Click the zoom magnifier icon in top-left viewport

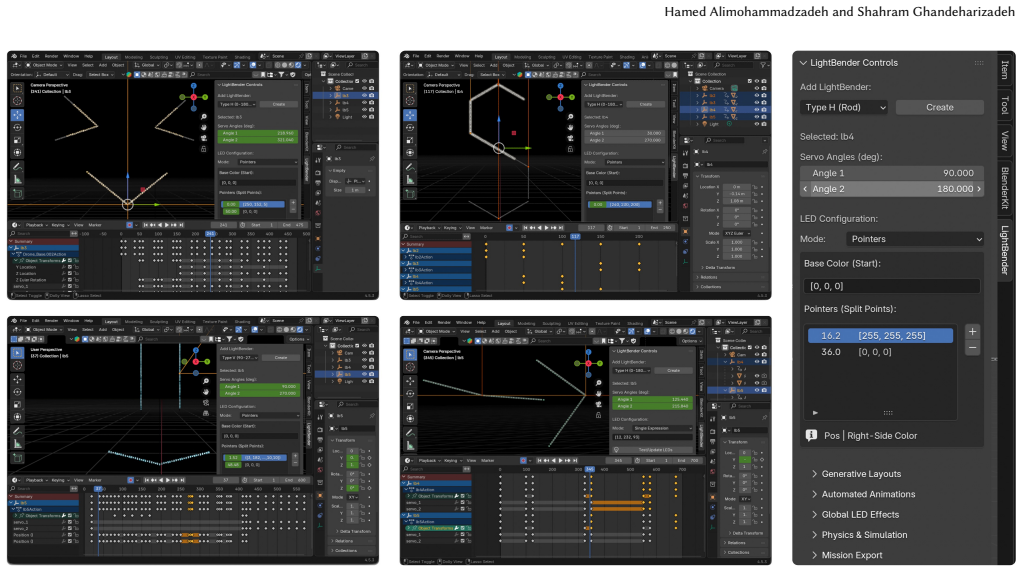(203, 117)
